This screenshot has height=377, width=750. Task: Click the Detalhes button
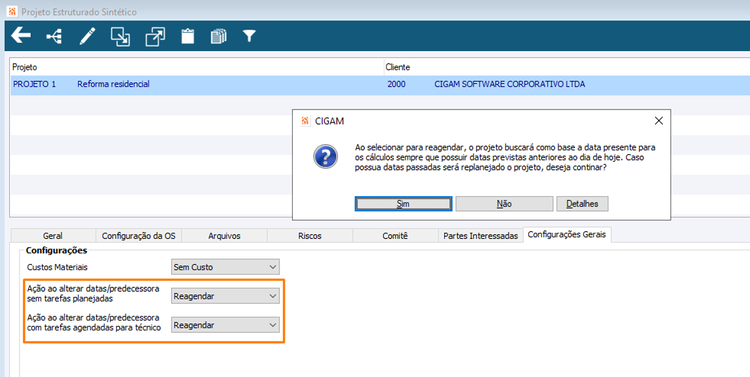(x=582, y=204)
